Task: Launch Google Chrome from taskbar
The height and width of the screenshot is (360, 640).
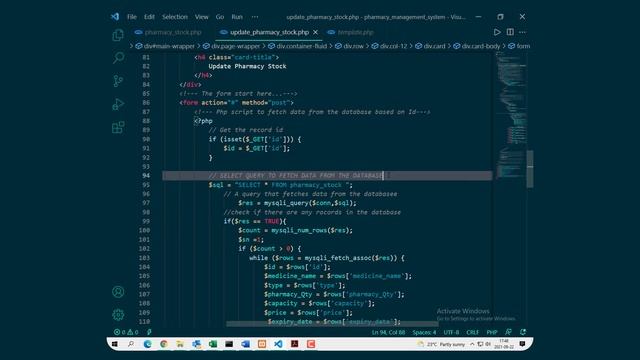Action: click(x=164, y=344)
